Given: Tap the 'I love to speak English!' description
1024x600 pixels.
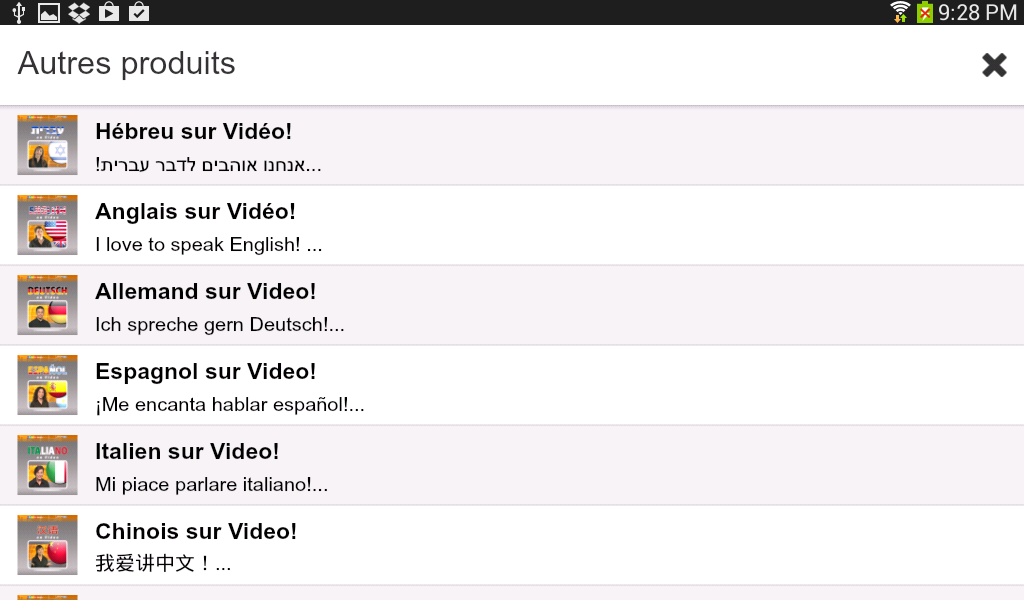Looking at the screenshot, I should click(x=208, y=245).
